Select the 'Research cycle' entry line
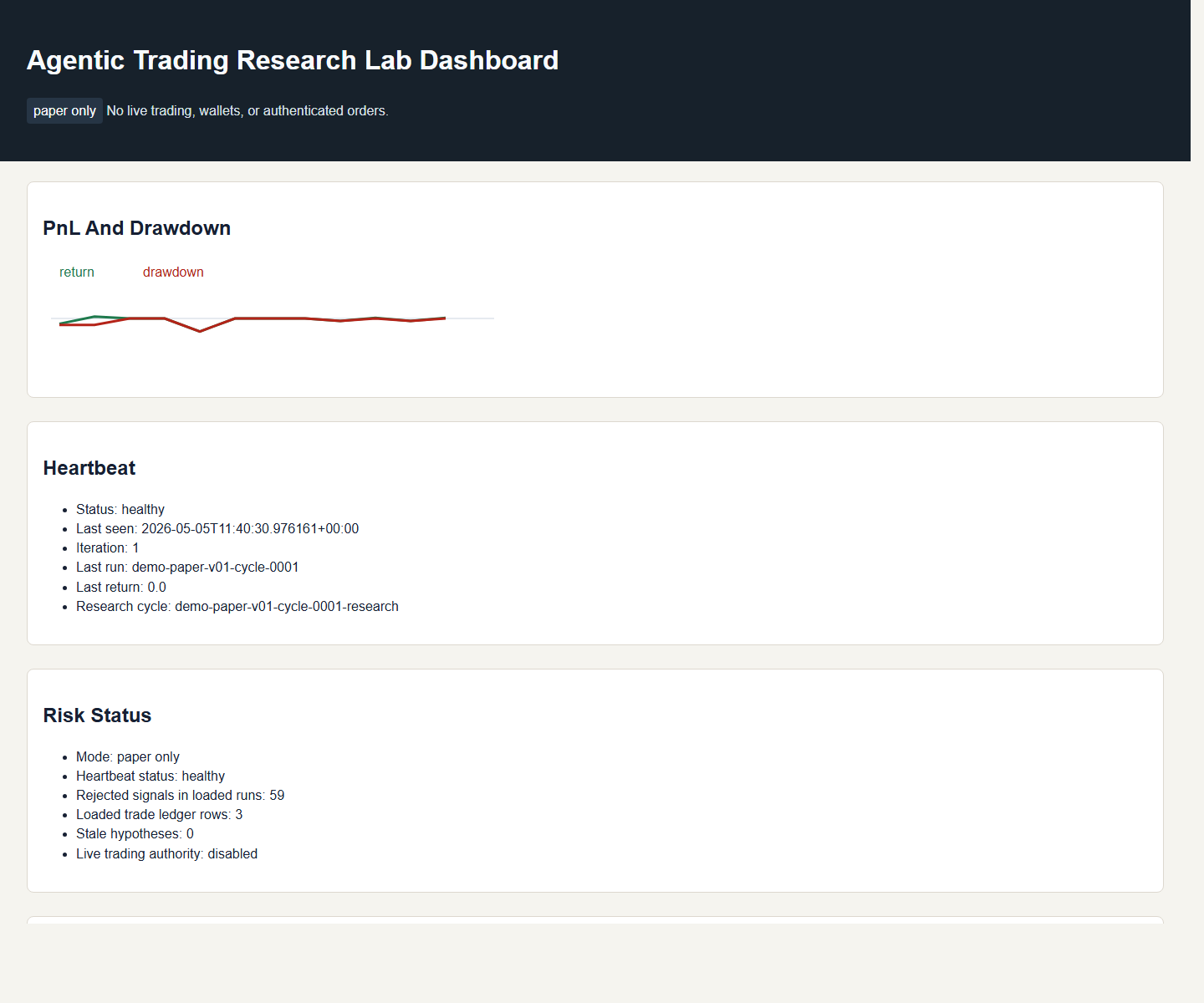Screen dimensions: 1204x1003 point(237,606)
